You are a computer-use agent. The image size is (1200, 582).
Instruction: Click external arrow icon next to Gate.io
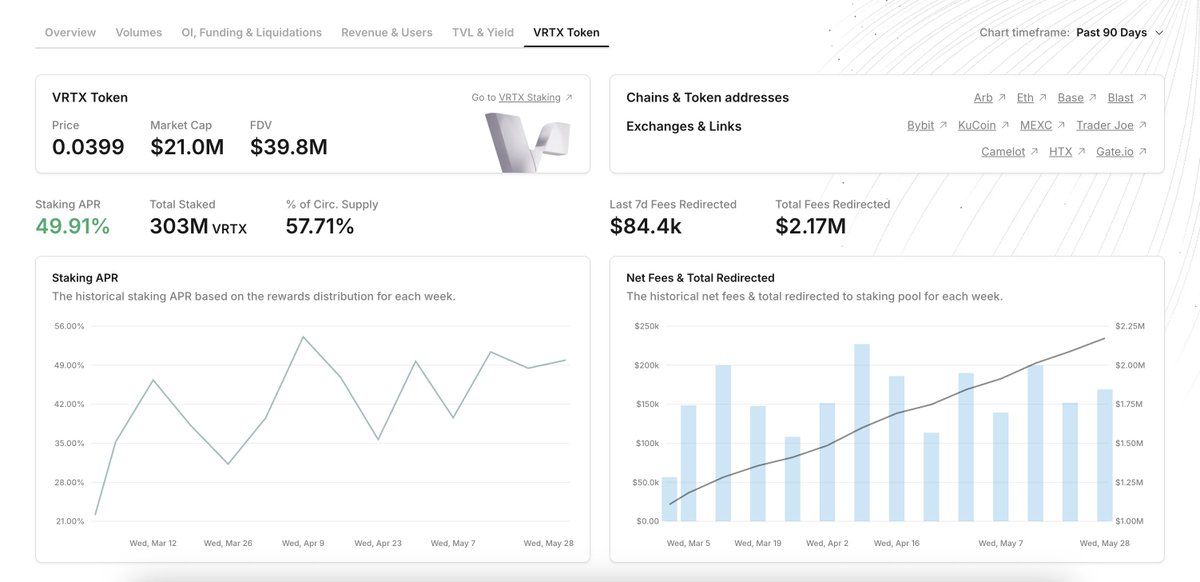[1143, 152]
